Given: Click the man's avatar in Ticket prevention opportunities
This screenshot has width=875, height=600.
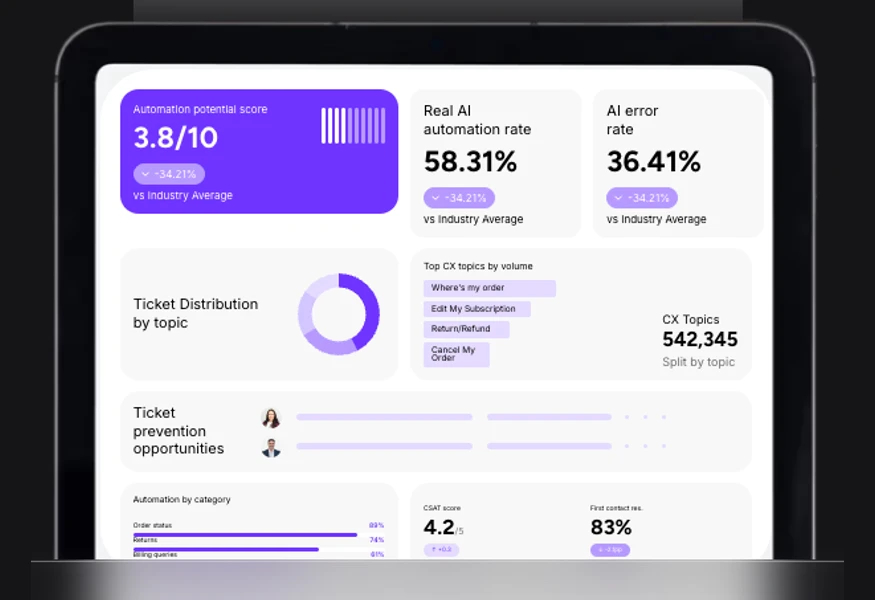Looking at the screenshot, I should [271, 448].
